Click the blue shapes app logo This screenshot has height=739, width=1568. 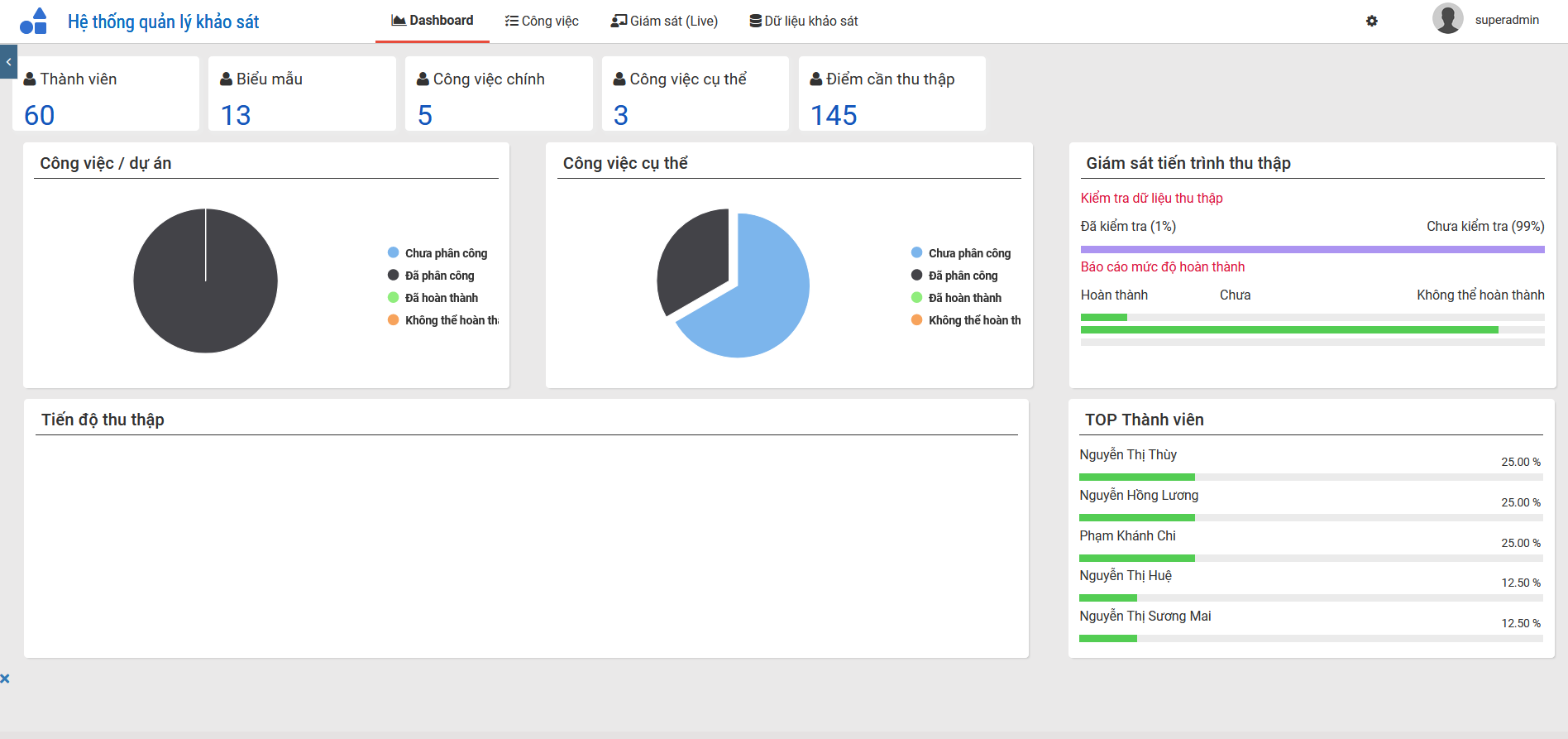pyautogui.click(x=33, y=21)
